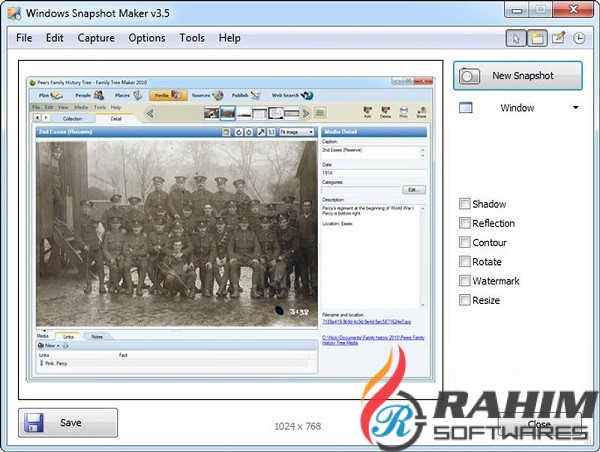Click the Close button at the bottom
Viewport: 600px width, 452px height.
tap(540, 424)
